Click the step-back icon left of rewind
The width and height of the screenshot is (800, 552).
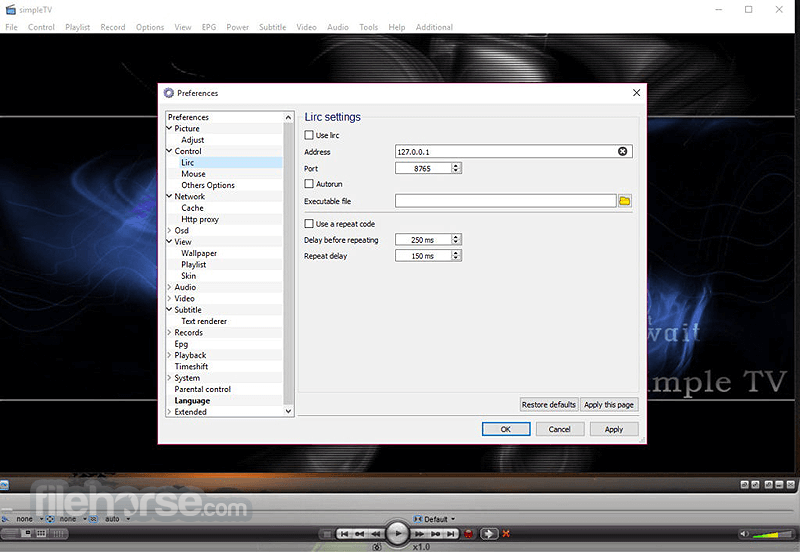pos(360,534)
